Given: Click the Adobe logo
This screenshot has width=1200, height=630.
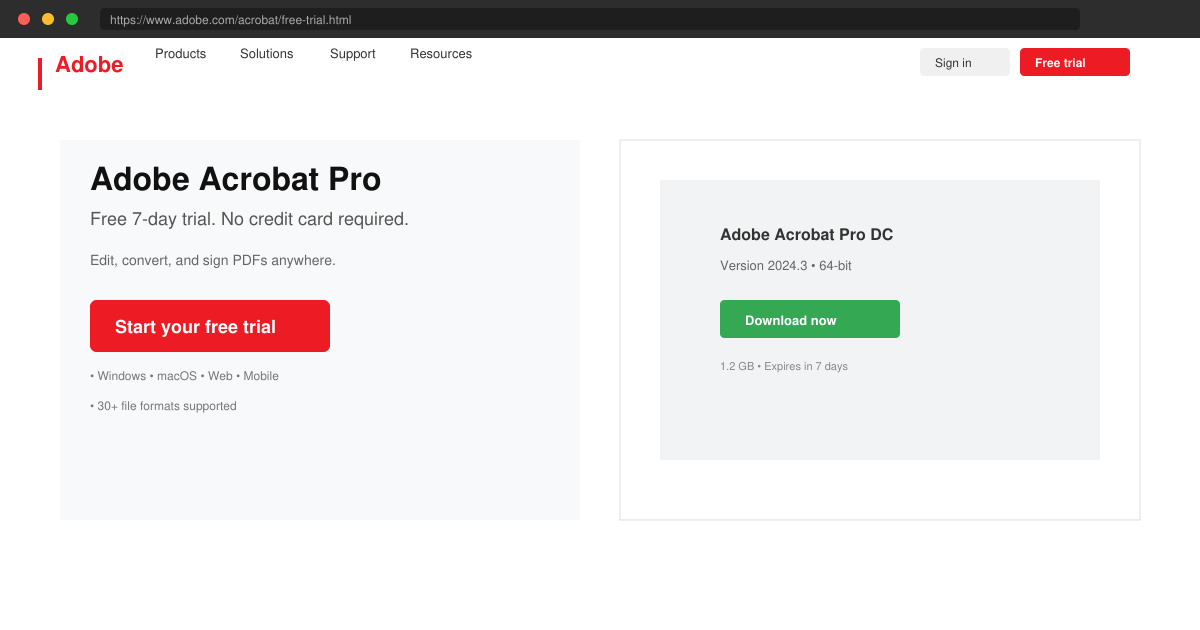Looking at the screenshot, I should 89,65.
